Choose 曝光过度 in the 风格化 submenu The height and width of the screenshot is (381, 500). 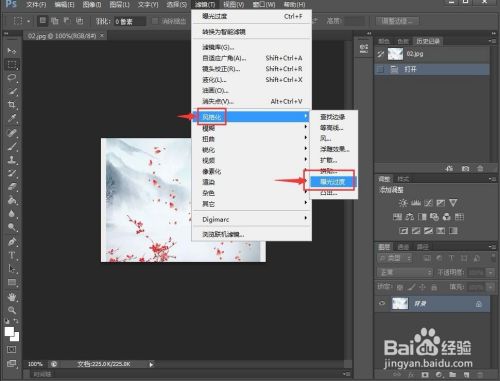(333, 182)
